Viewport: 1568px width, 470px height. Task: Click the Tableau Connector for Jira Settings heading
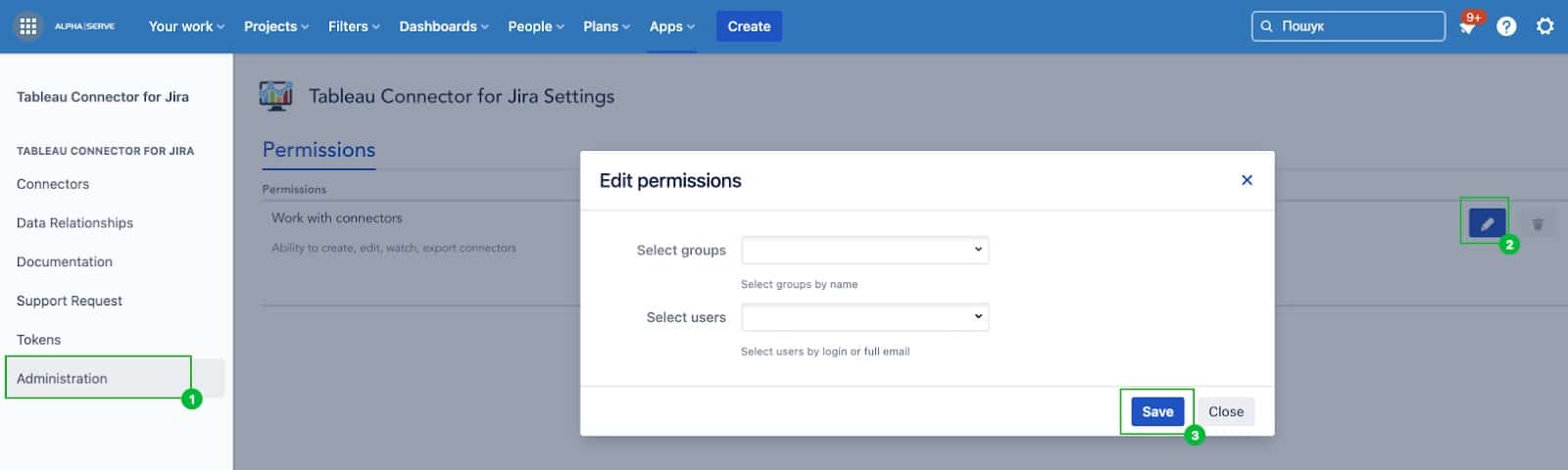click(x=462, y=96)
